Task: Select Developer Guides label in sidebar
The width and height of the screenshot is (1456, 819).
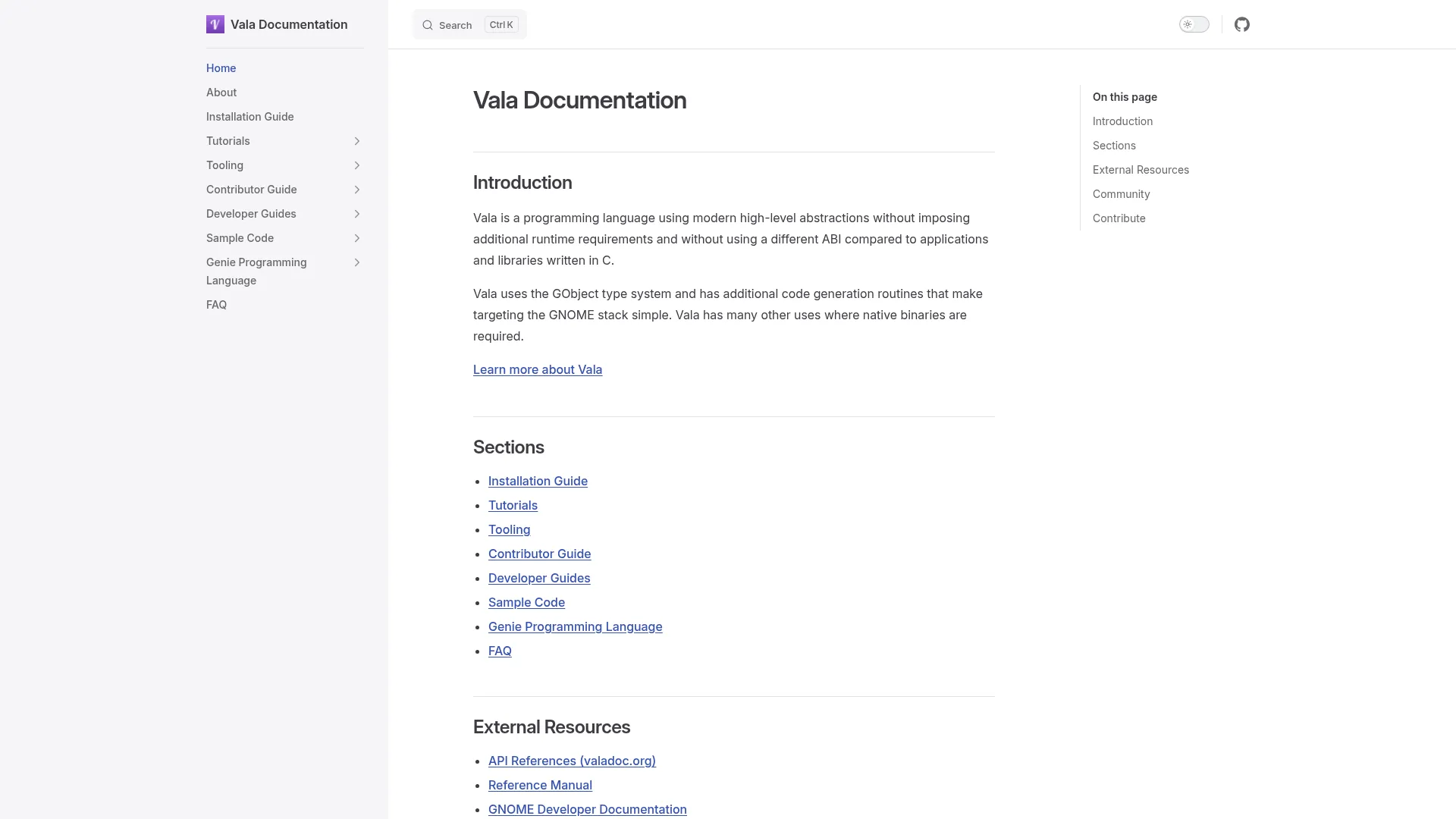Action: [x=251, y=214]
